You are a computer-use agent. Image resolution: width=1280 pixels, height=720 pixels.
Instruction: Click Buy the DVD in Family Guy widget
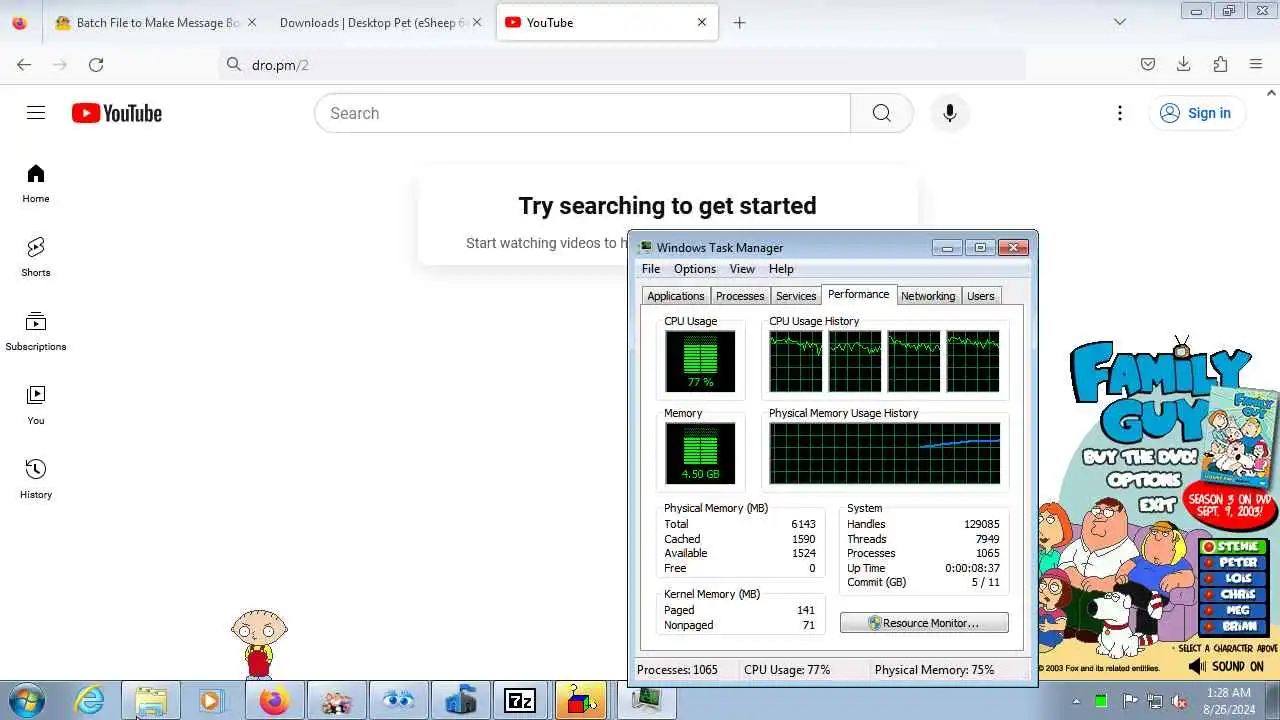click(1141, 458)
